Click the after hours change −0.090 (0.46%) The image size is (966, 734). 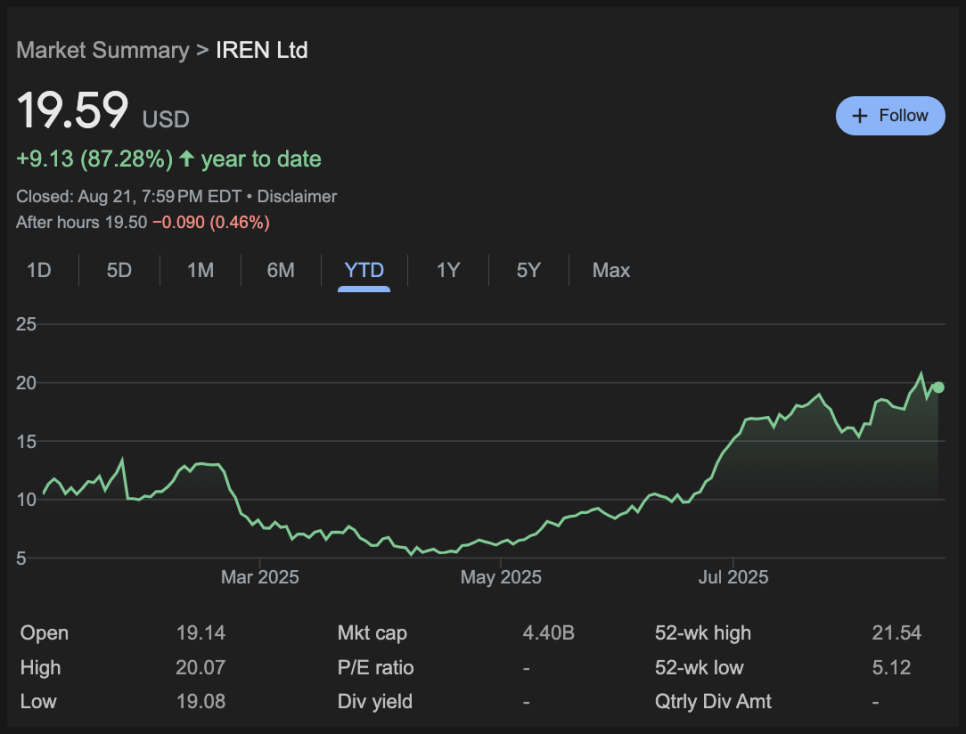point(211,222)
